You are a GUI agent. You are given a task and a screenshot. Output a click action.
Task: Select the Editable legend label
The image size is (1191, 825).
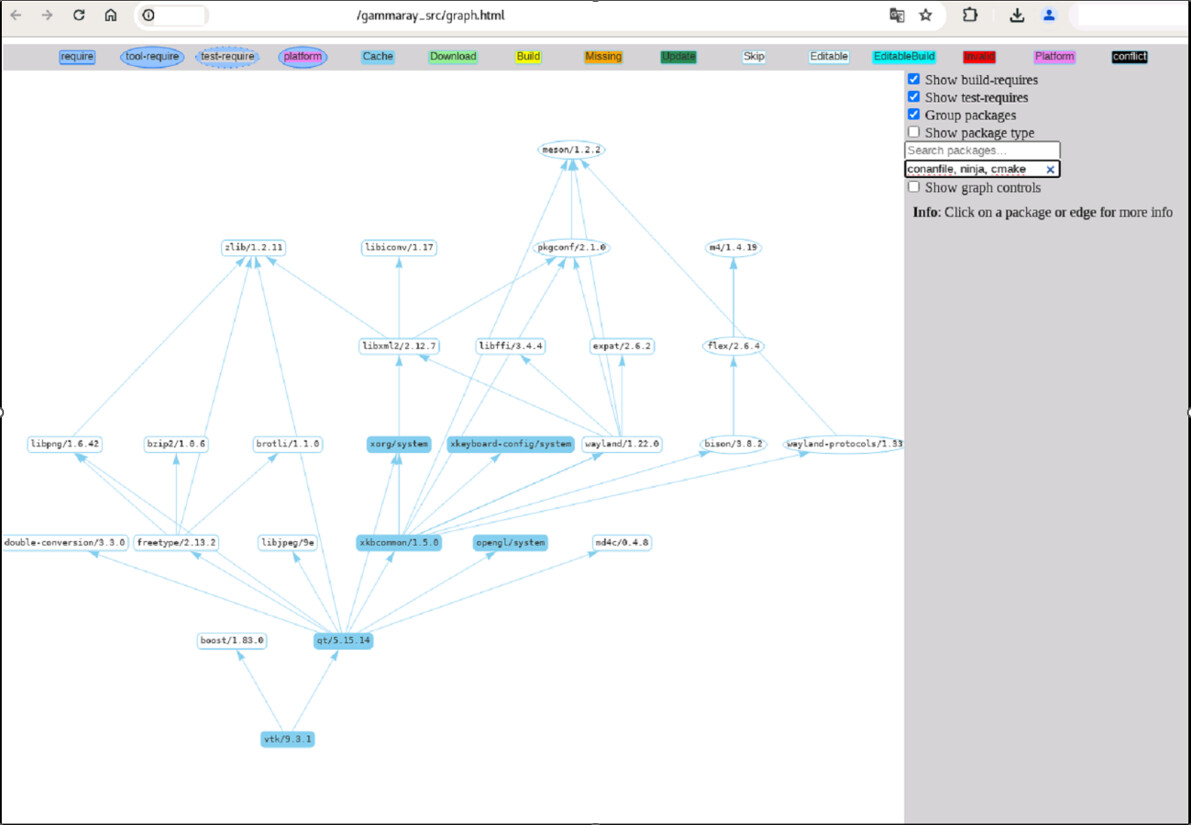coord(829,56)
